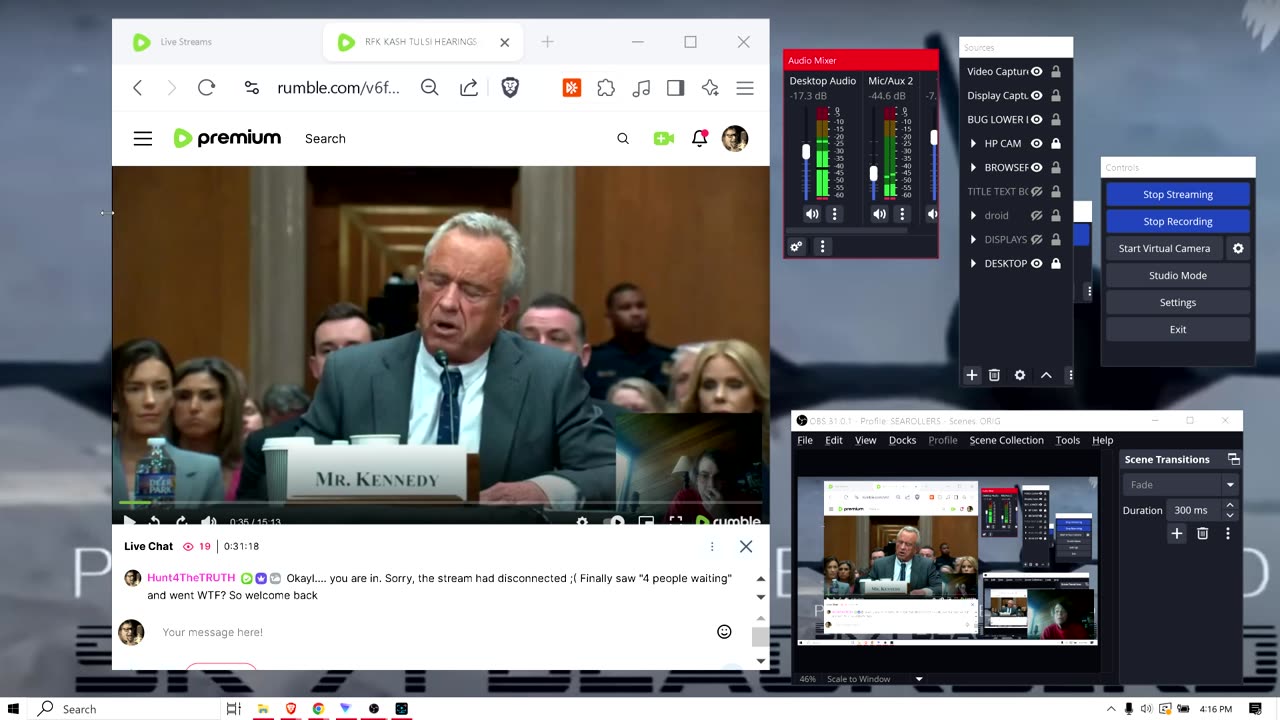Move source up with arrow icon
1280x720 pixels.
[x=1046, y=375]
